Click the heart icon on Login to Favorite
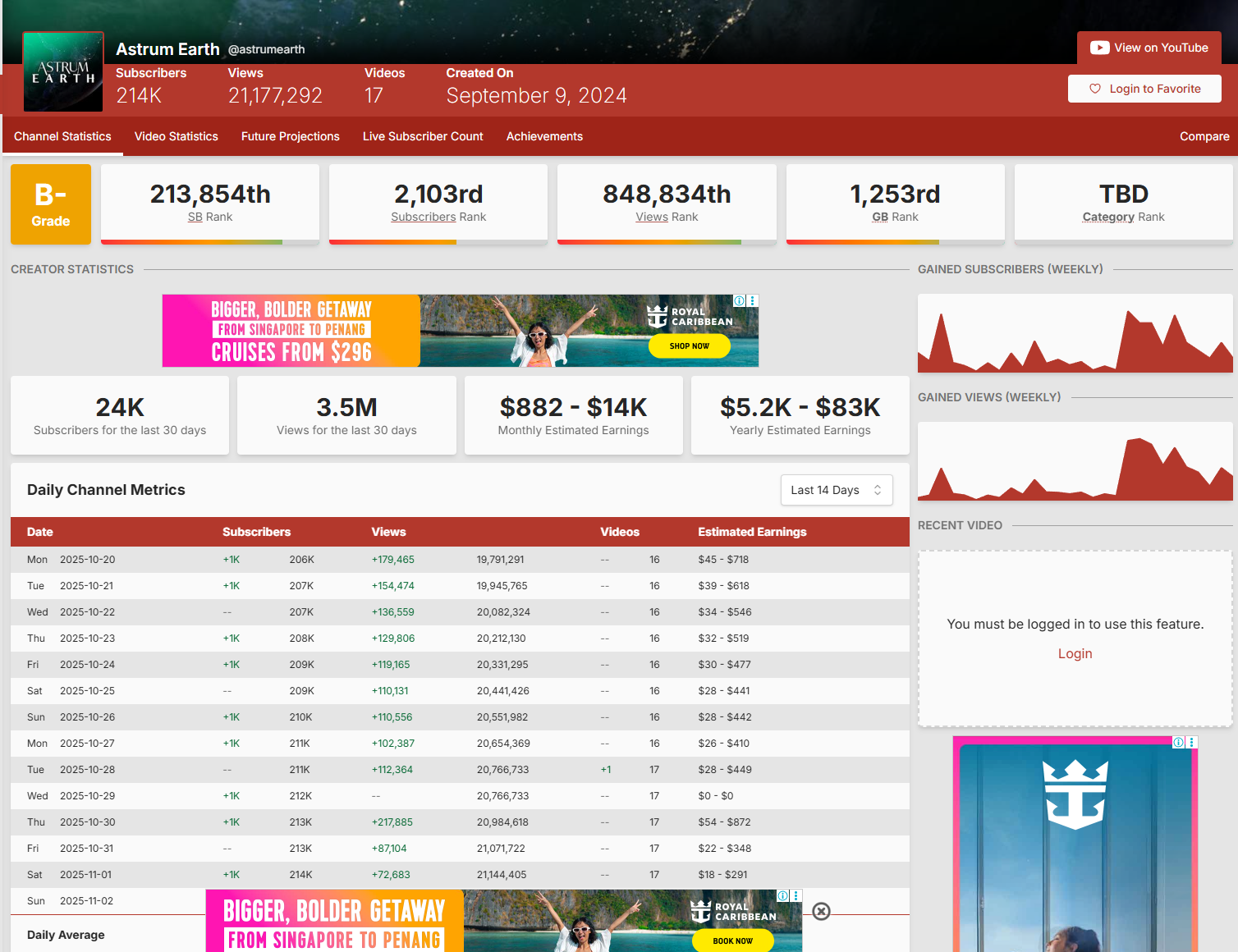Image resolution: width=1238 pixels, height=952 pixels. [1094, 89]
